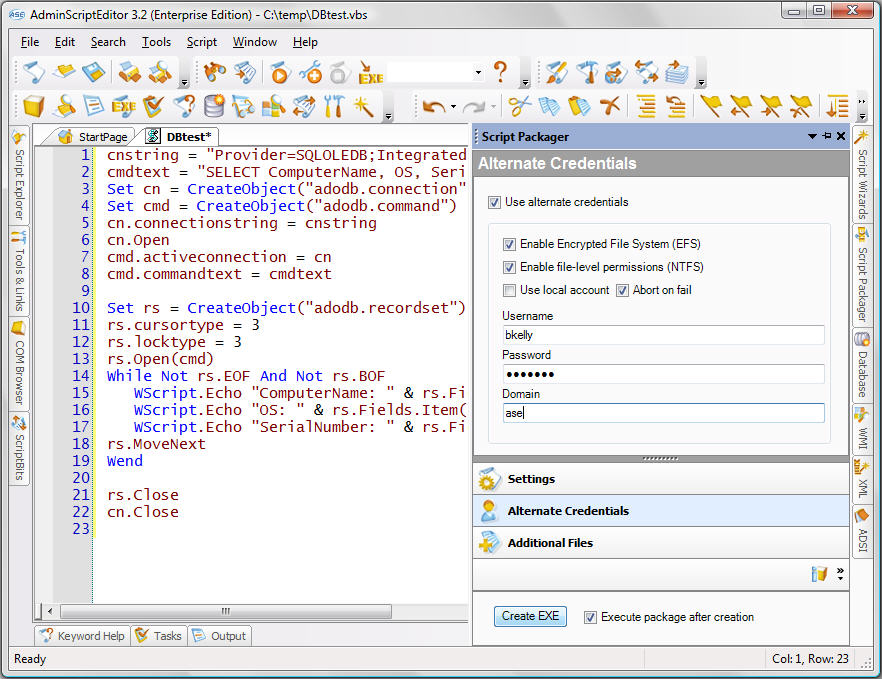Run the script with orange play icon
882x679 pixels.
280,73
